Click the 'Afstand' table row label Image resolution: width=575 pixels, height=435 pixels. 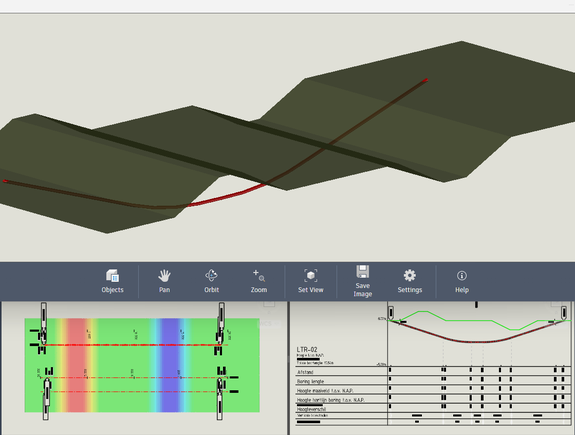tap(305, 372)
